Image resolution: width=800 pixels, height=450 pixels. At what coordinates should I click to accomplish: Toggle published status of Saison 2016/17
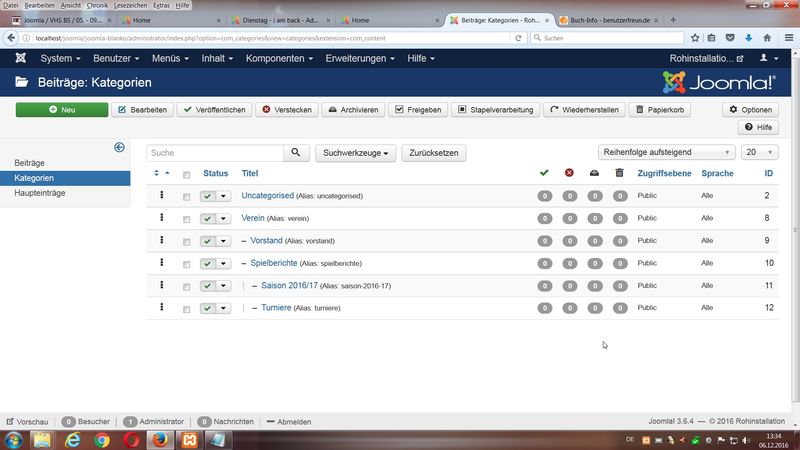tap(208, 286)
